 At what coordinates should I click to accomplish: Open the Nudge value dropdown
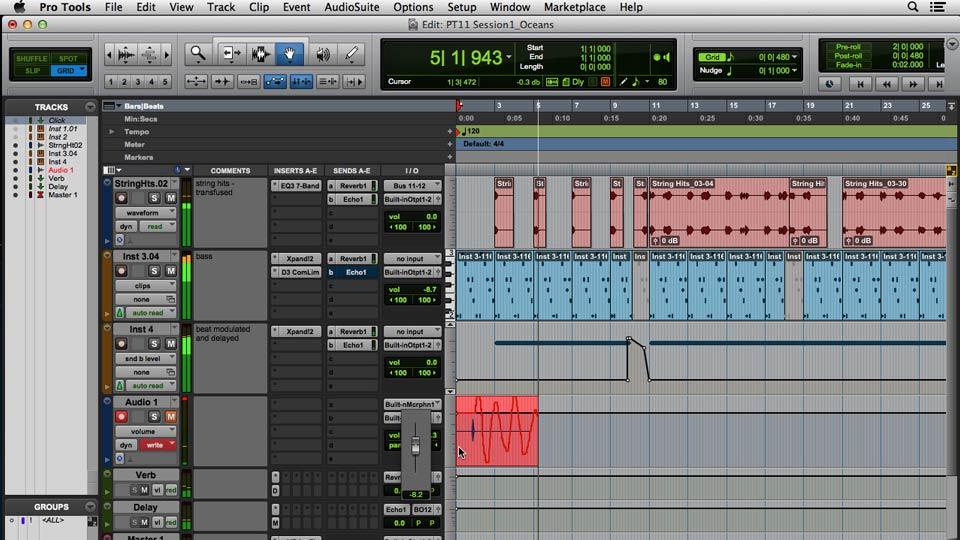(x=794, y=70)
